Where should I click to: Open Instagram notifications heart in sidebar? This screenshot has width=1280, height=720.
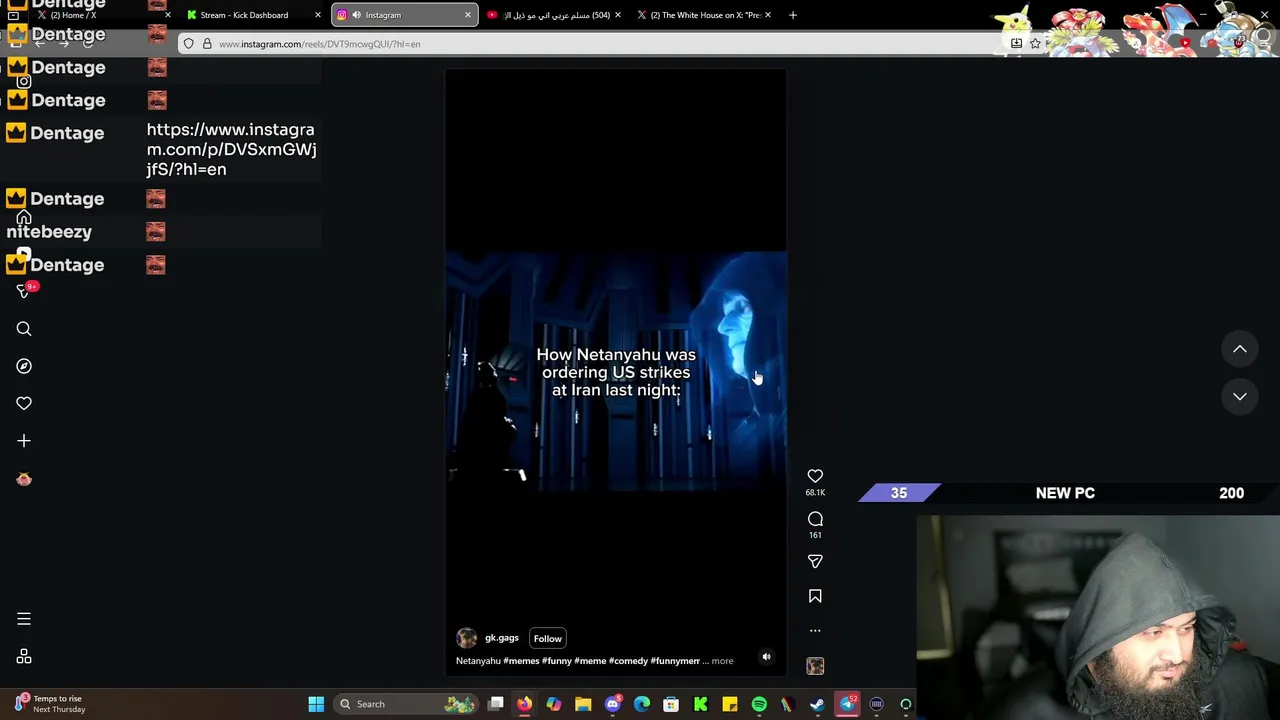point(24,403)
